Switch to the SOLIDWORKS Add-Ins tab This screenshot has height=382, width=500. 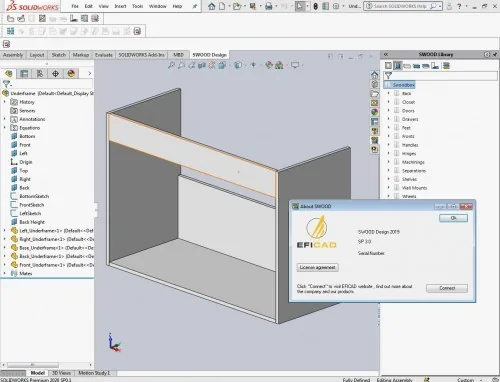(141, 55)
